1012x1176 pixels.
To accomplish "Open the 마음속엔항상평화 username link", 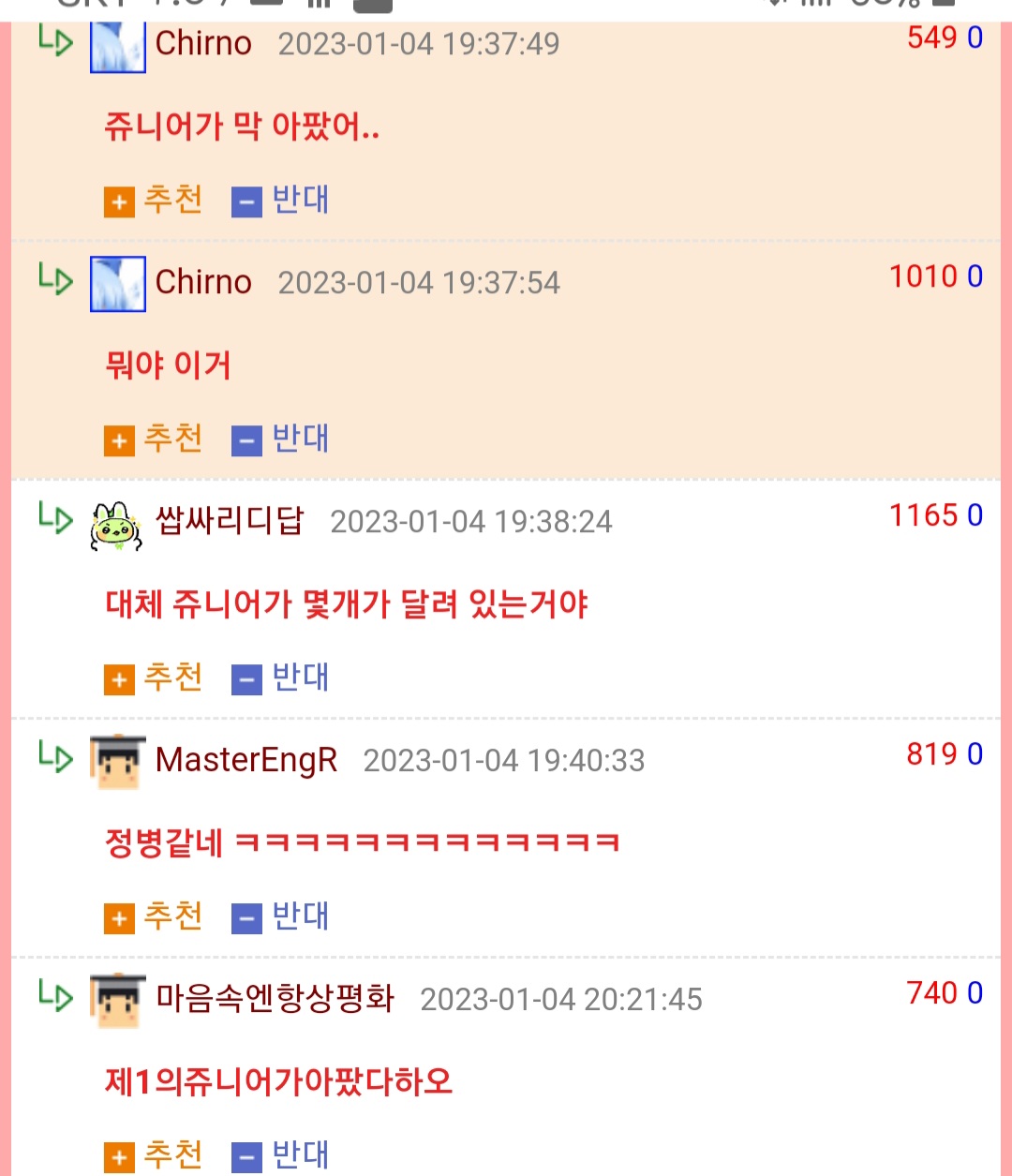I will pyautogui.click(x=275, y=999).
